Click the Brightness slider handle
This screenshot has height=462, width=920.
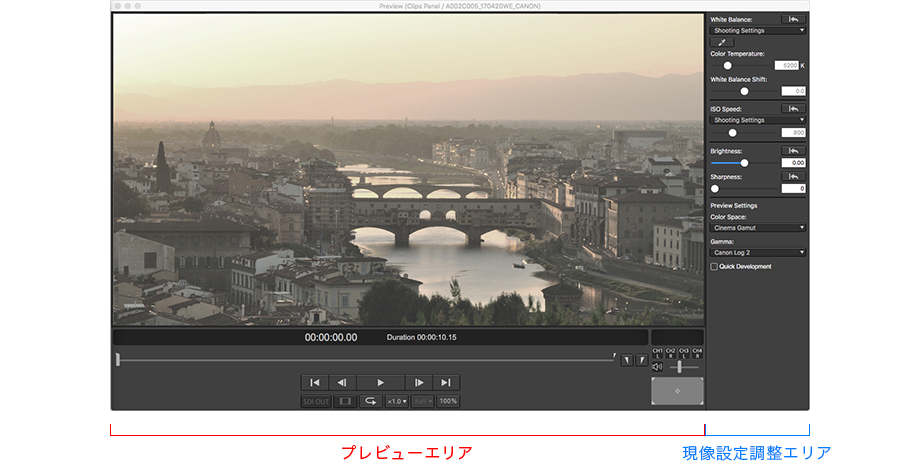click(744, 162)
